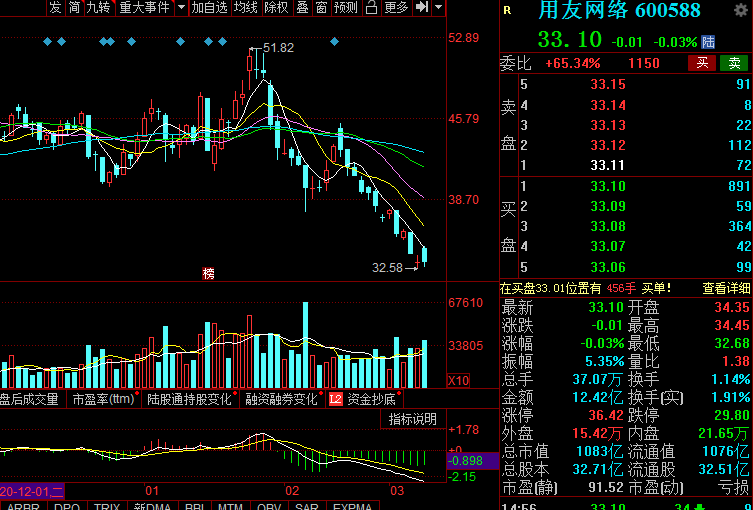Click the yellow R marker near stock title
753x510 pixels.
click(507, 11)
